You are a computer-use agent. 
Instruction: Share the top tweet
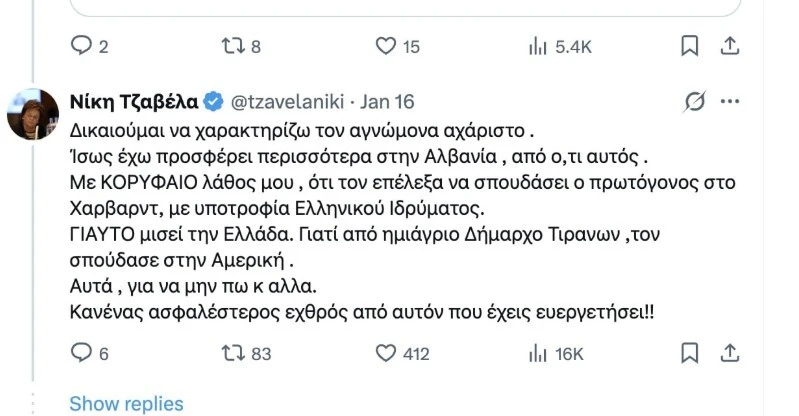pos(731,45)
